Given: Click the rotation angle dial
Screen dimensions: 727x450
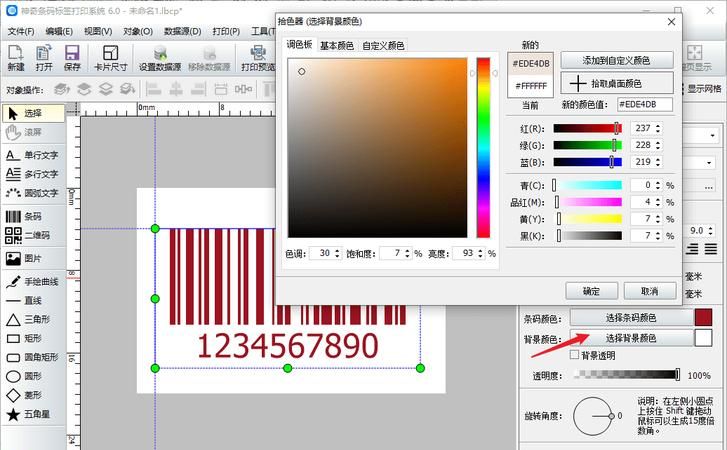Looking at the screenshot, I should pos(593,416).
